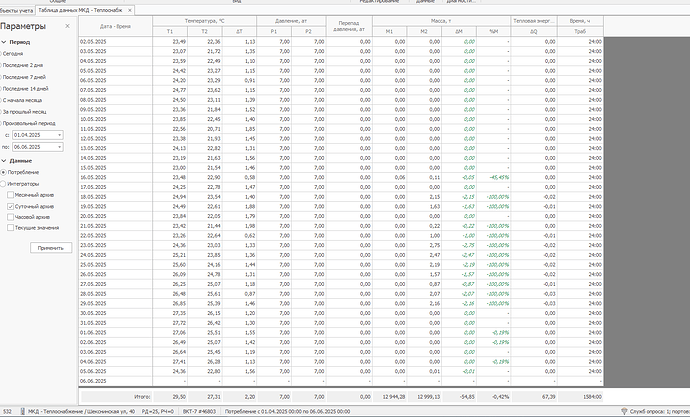Click the %M column header
Image resolution: width=690 pixels, height=417 pixels.
click(x=494, y=32)
